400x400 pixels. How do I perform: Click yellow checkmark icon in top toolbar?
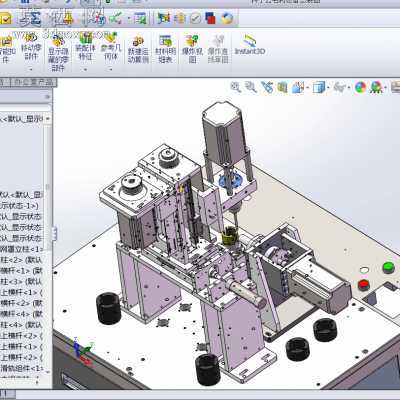coord(5,19)
